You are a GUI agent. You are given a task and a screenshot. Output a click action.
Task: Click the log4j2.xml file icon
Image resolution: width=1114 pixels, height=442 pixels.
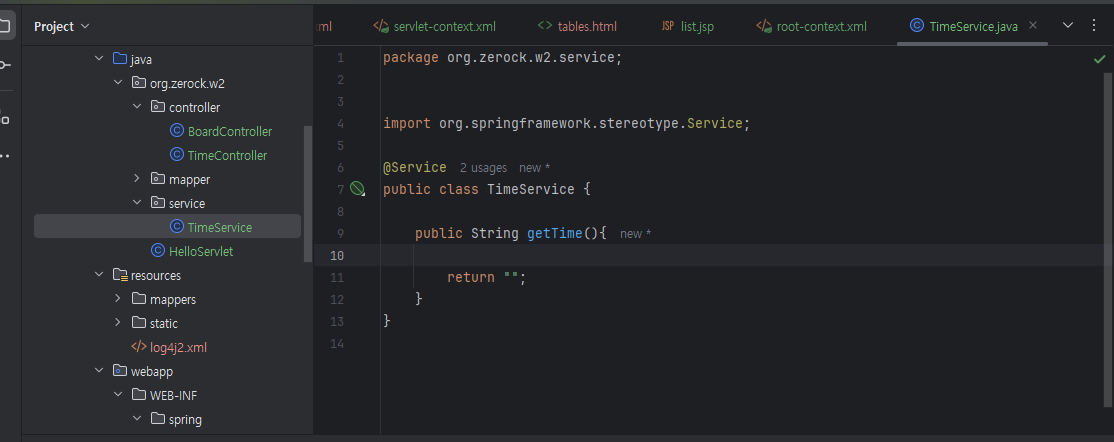point(139,347)
